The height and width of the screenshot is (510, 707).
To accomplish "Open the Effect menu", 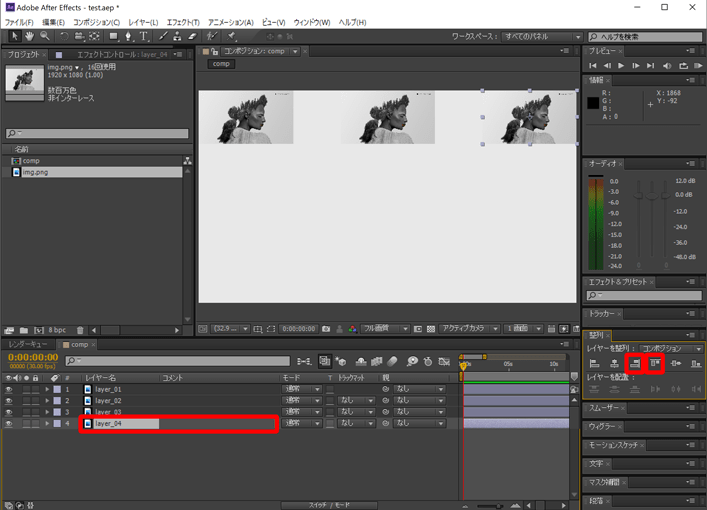I will (183, 22).
